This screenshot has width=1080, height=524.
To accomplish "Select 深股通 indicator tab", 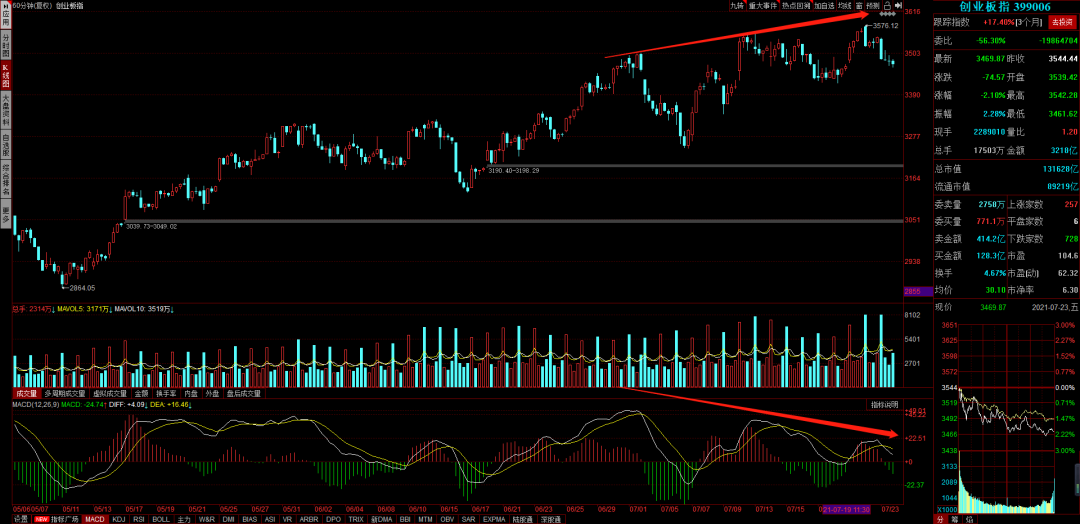I will pos(552,519).
